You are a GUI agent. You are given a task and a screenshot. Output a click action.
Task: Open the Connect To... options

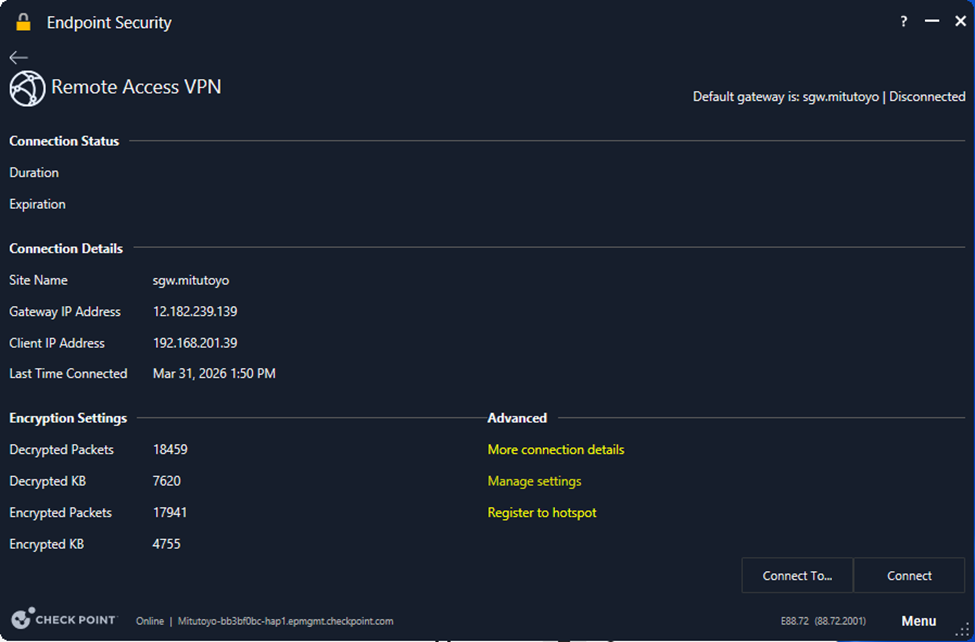coord(797,576)
